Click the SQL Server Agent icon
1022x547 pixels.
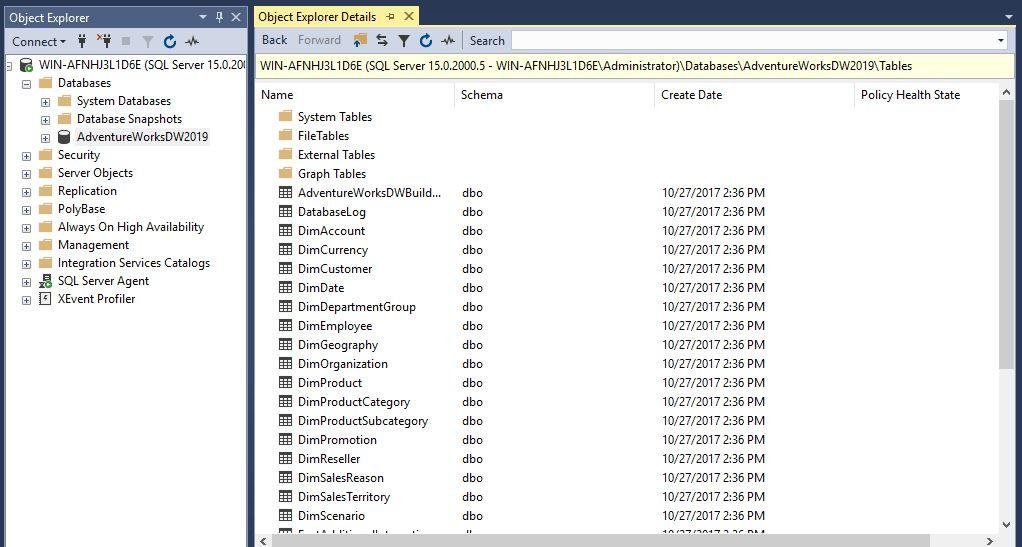(x=45, y=281)
